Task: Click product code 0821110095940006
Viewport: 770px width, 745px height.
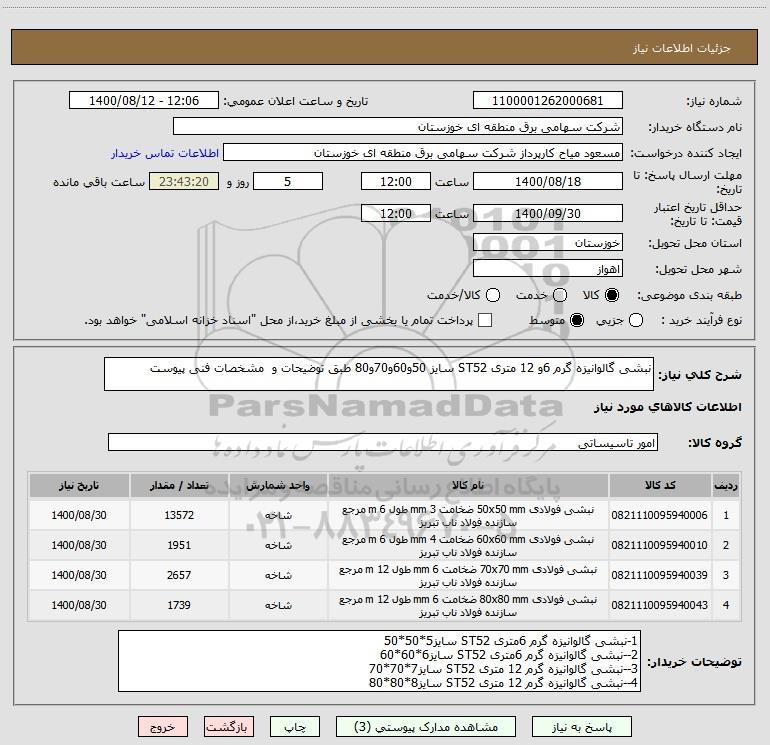Action: pyautogui.click(x=660, y=515)
